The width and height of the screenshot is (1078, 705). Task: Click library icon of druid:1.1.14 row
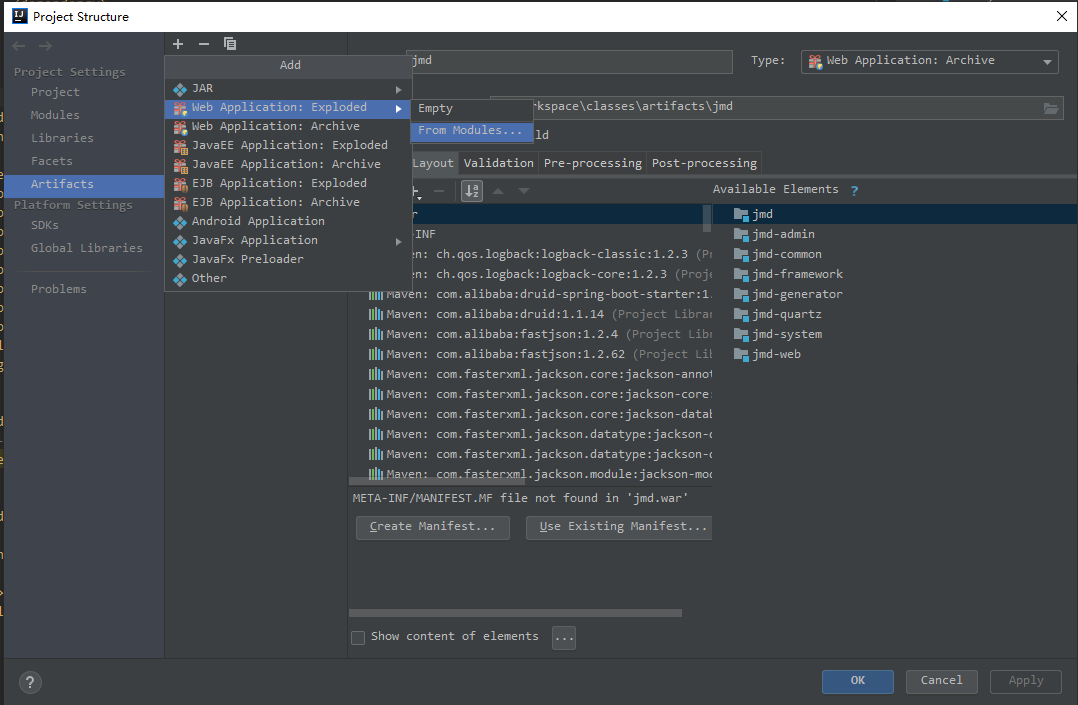[375, 314]
